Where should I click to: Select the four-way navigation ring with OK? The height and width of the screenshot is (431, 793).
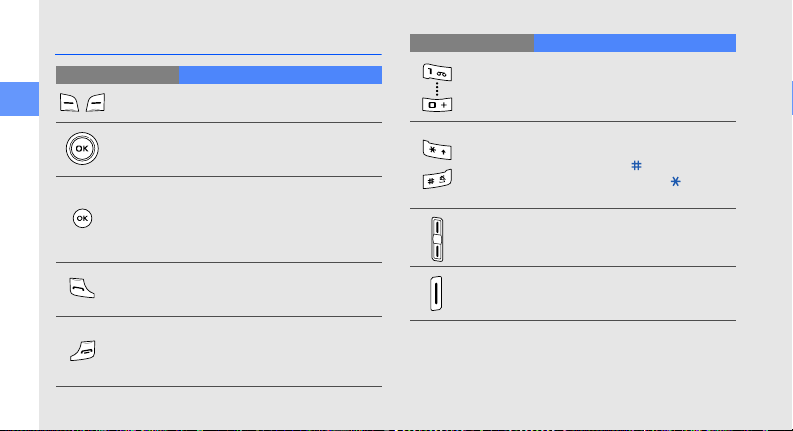(82, 149)
